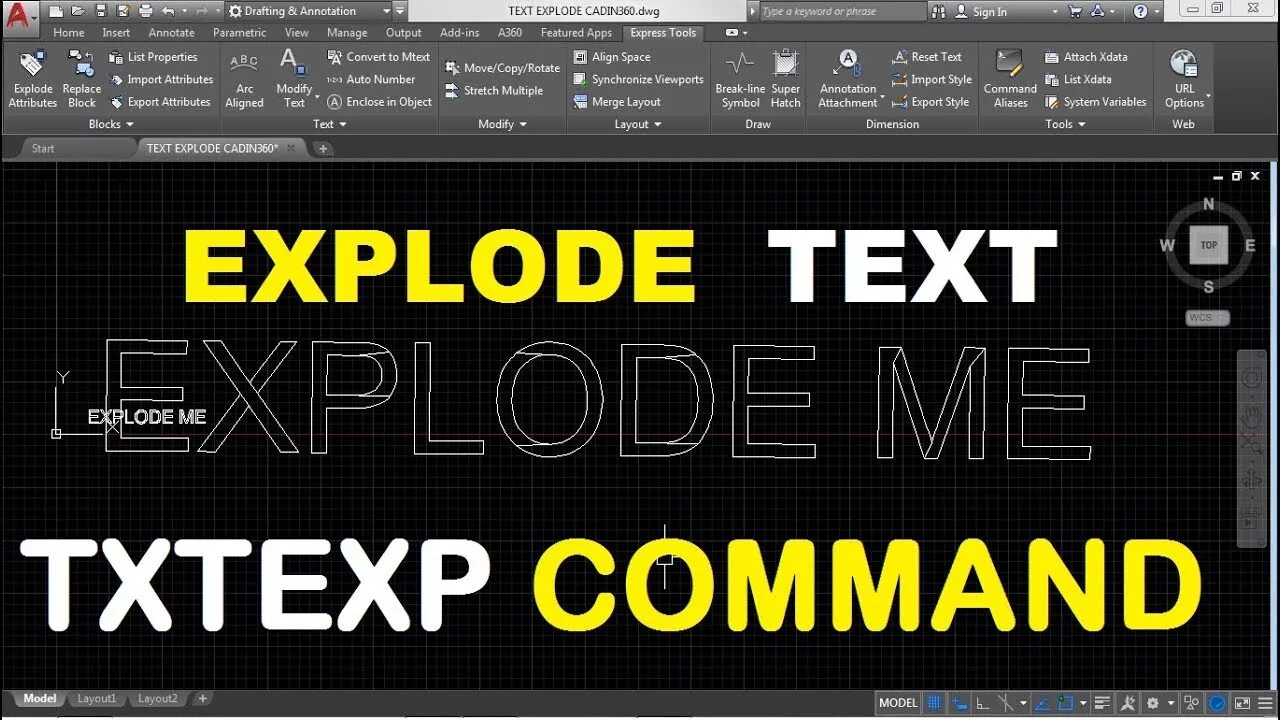Open the Parametric ribbon tab
Screen dimensions: 1280x720
tap(239, 33)
